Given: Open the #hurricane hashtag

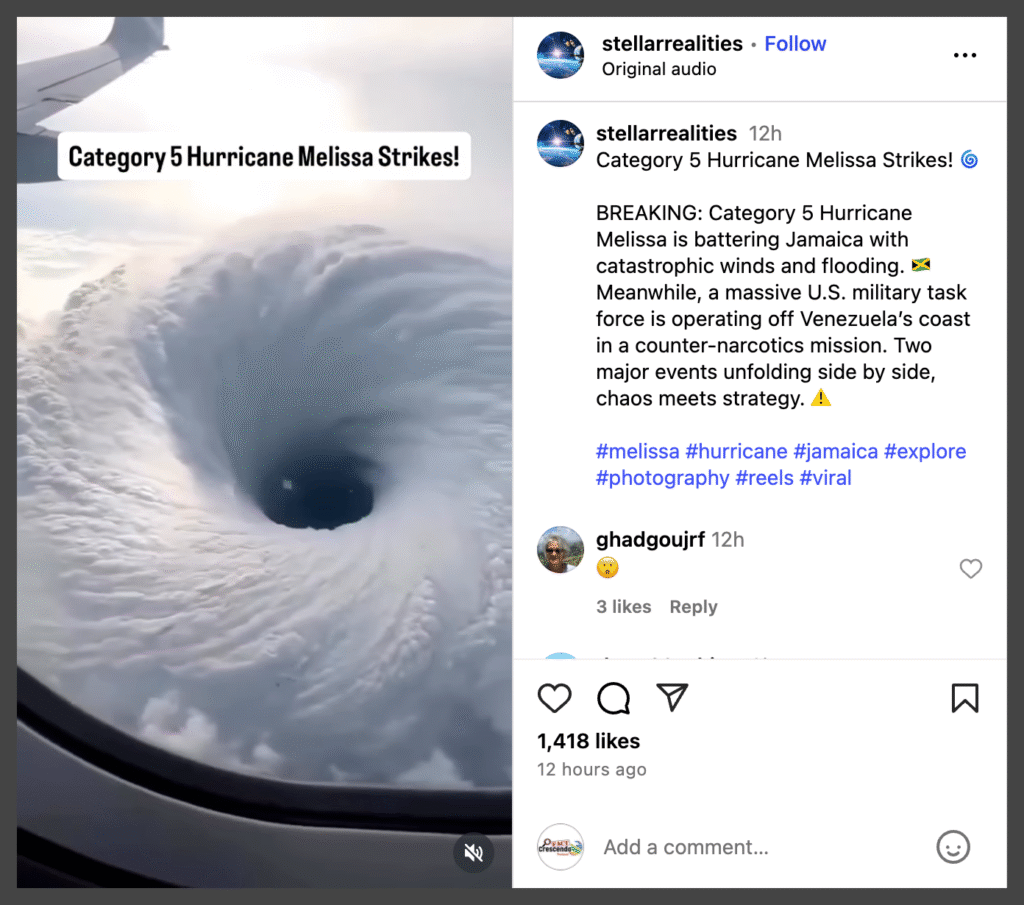Looking at the screenshot, I should (x=736, y=451).
